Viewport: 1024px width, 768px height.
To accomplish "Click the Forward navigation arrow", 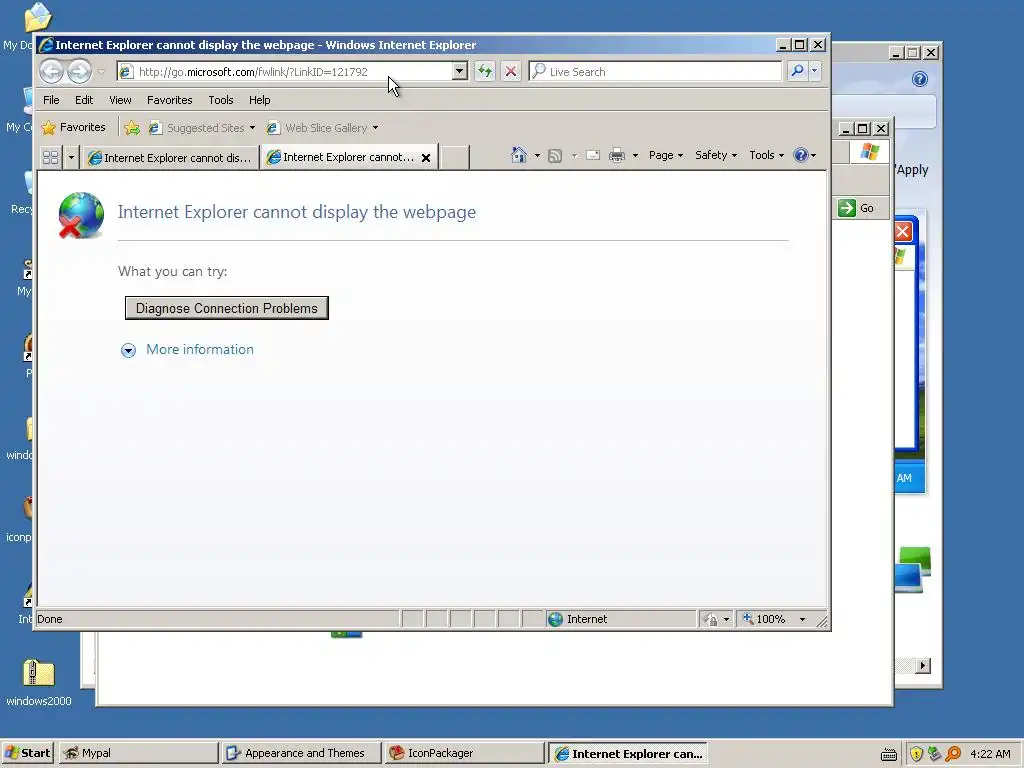I will pyautogui.click(x=79, y=71).
